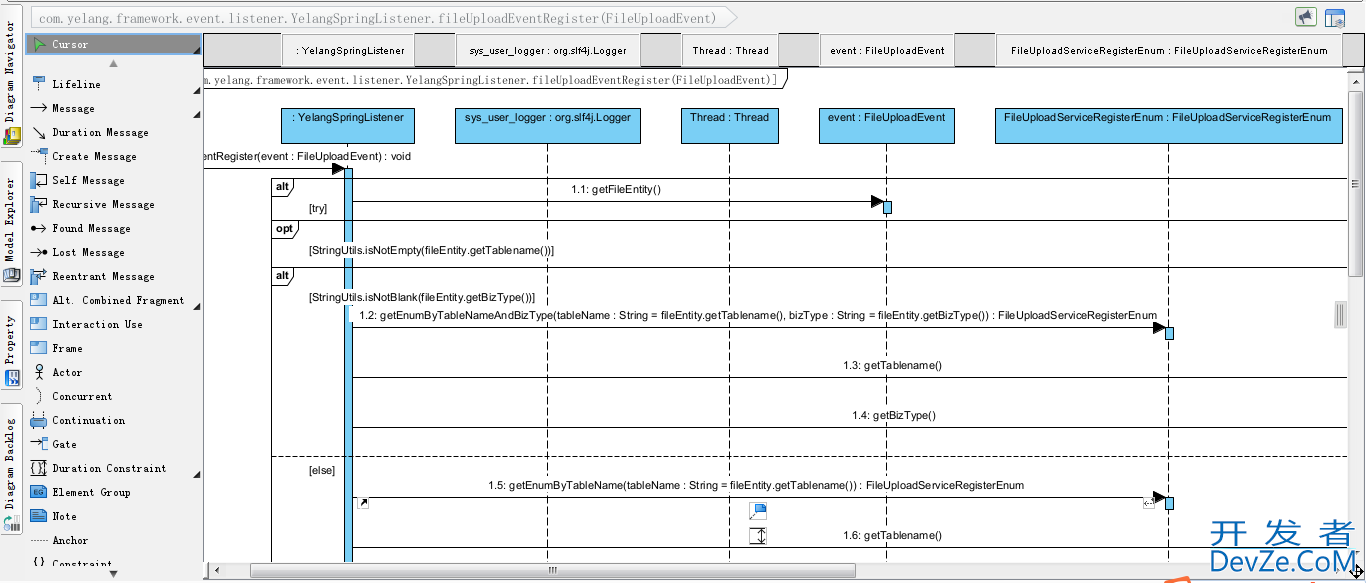Click the YelangSpringListener header tab
The height and width of the screenshot is (583, 1366).
tap(348, 50)
